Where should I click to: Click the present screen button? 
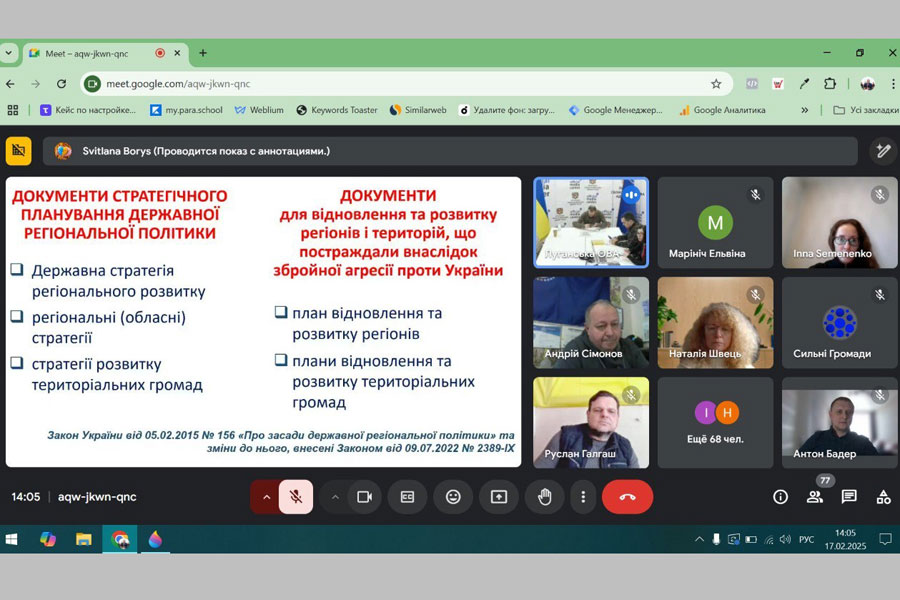tap(499, 497)
